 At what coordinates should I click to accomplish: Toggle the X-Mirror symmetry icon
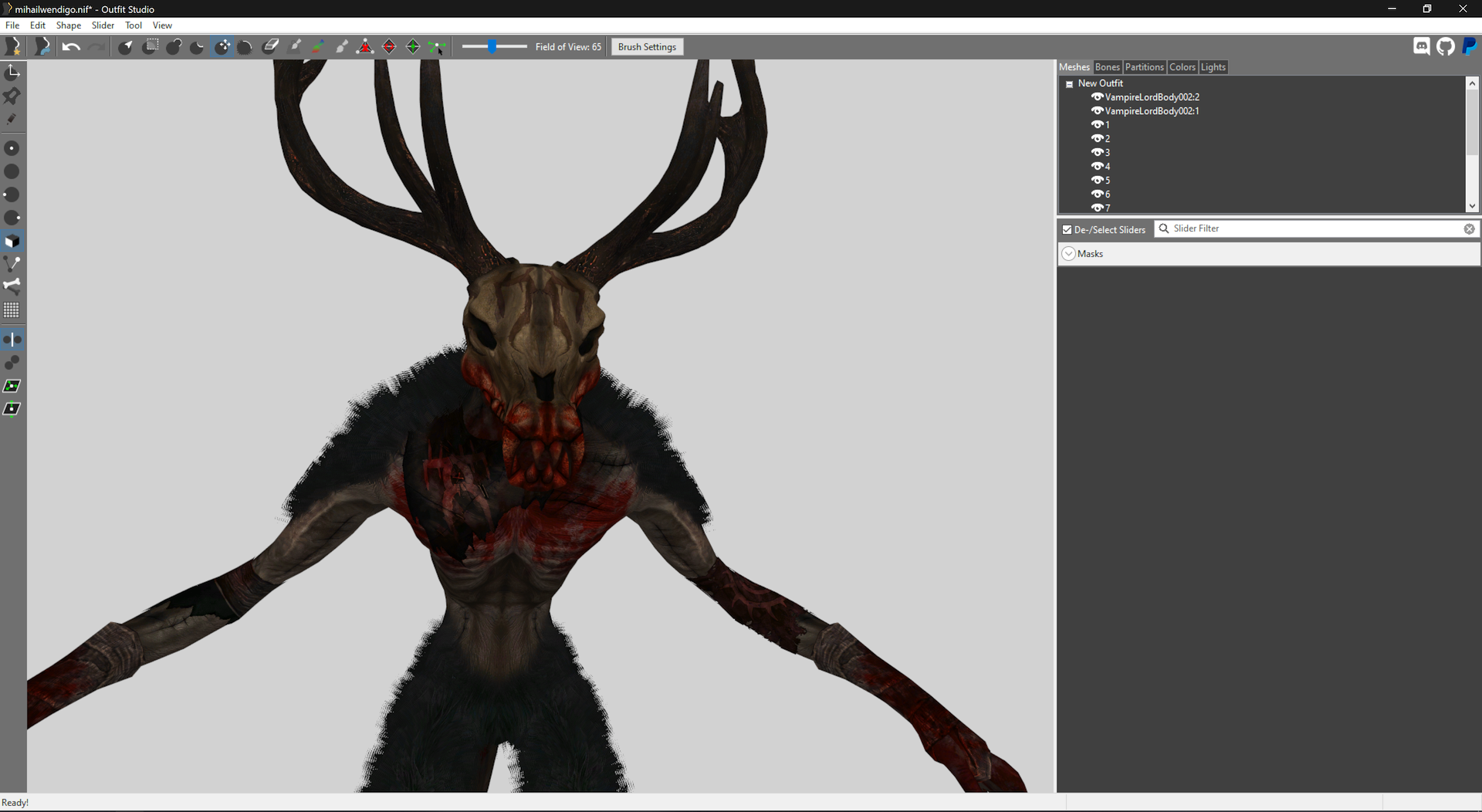tap(12, 340)
